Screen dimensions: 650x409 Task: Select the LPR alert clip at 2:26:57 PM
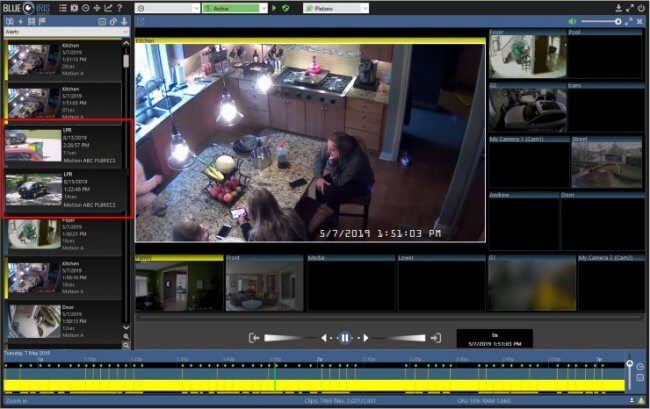point(63,145)
